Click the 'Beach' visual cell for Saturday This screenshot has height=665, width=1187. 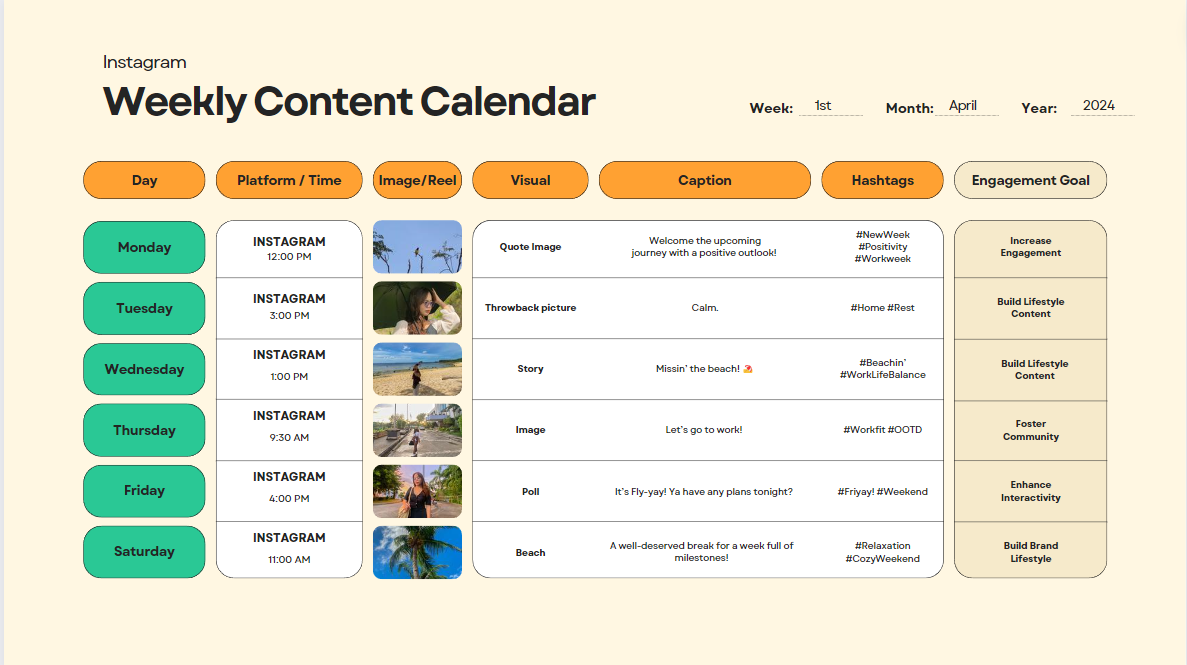tap(530, 552)
